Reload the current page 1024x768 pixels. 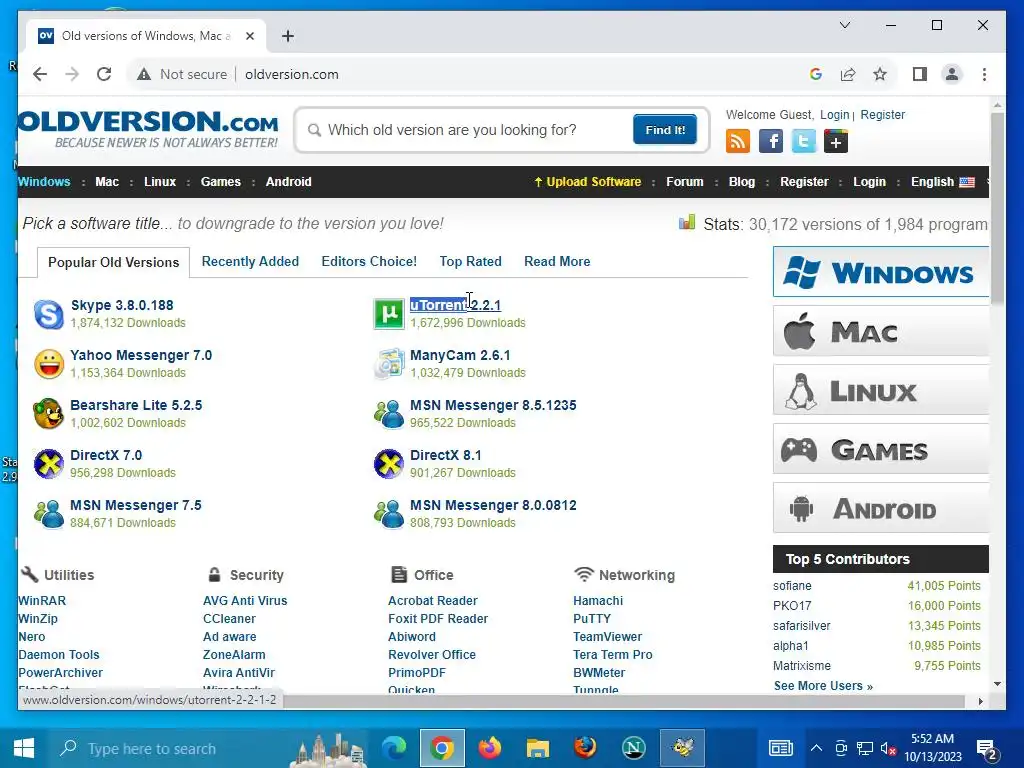104,74
